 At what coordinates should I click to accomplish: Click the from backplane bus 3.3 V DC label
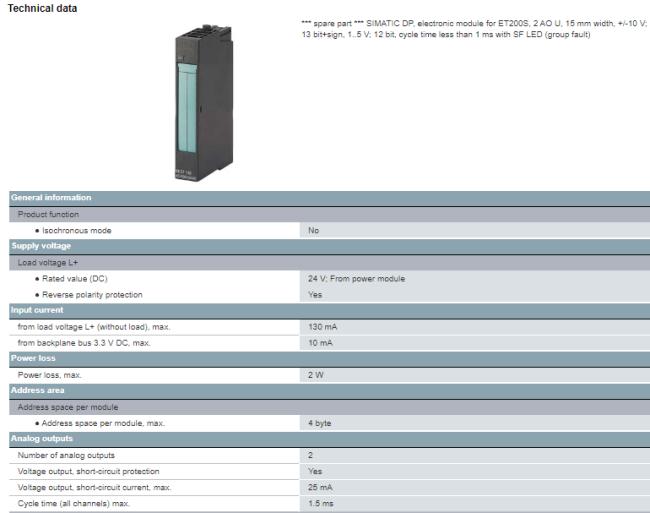[84, 342]
